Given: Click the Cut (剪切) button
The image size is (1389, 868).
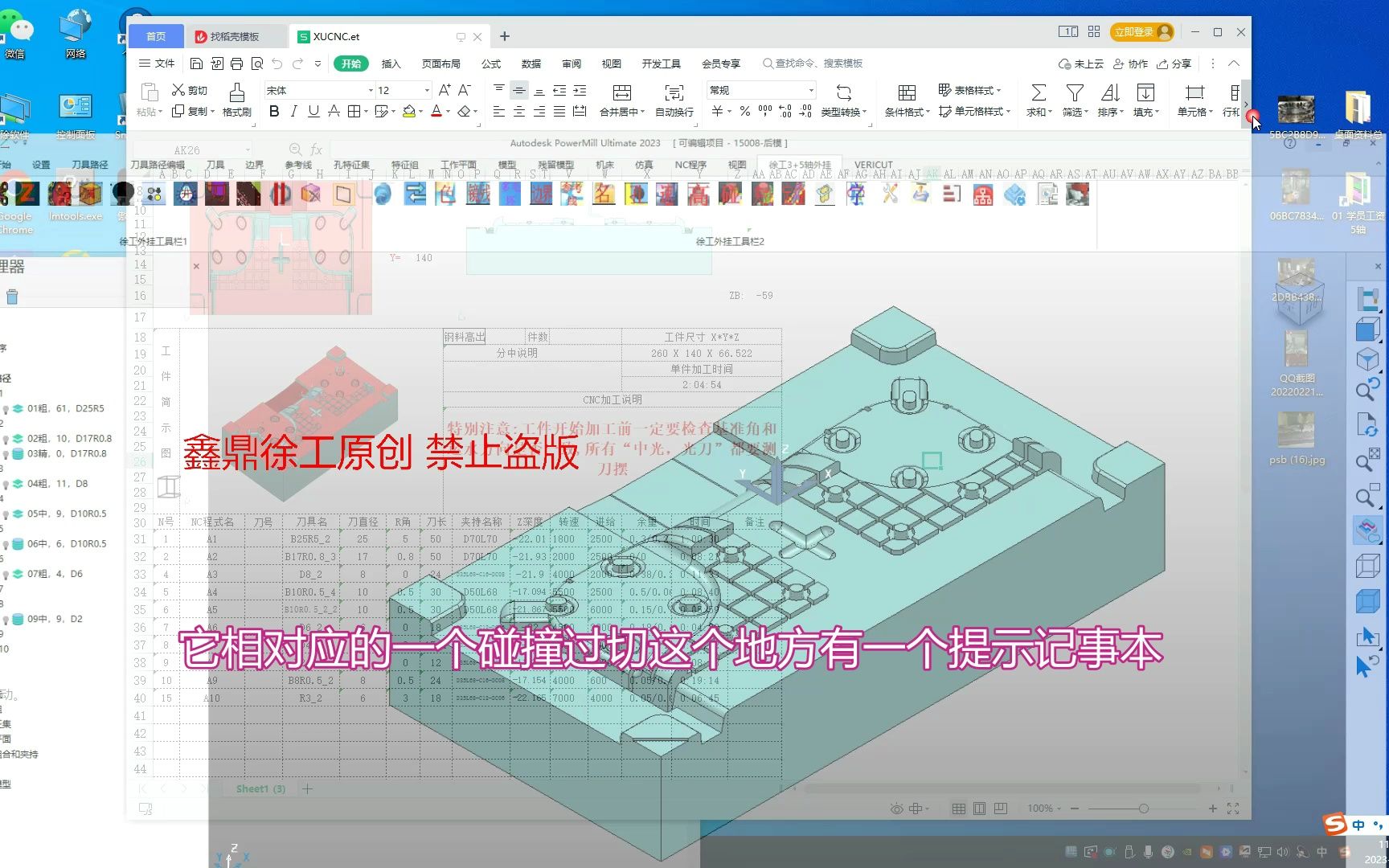Looking at the screenshot, I should [190, 90].
